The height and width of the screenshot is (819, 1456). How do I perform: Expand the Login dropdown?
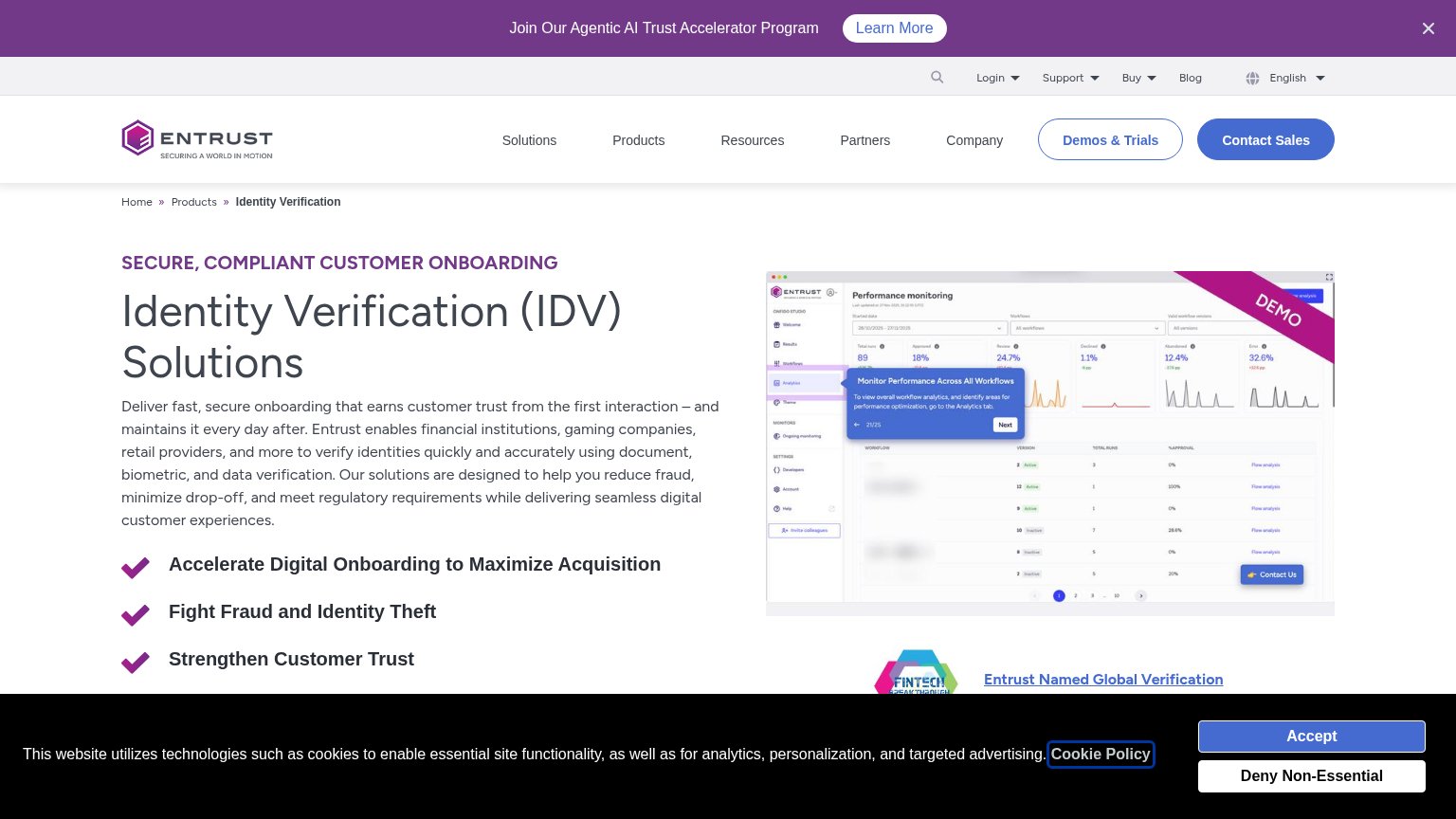pyautogui.click(x=998, y=78)
